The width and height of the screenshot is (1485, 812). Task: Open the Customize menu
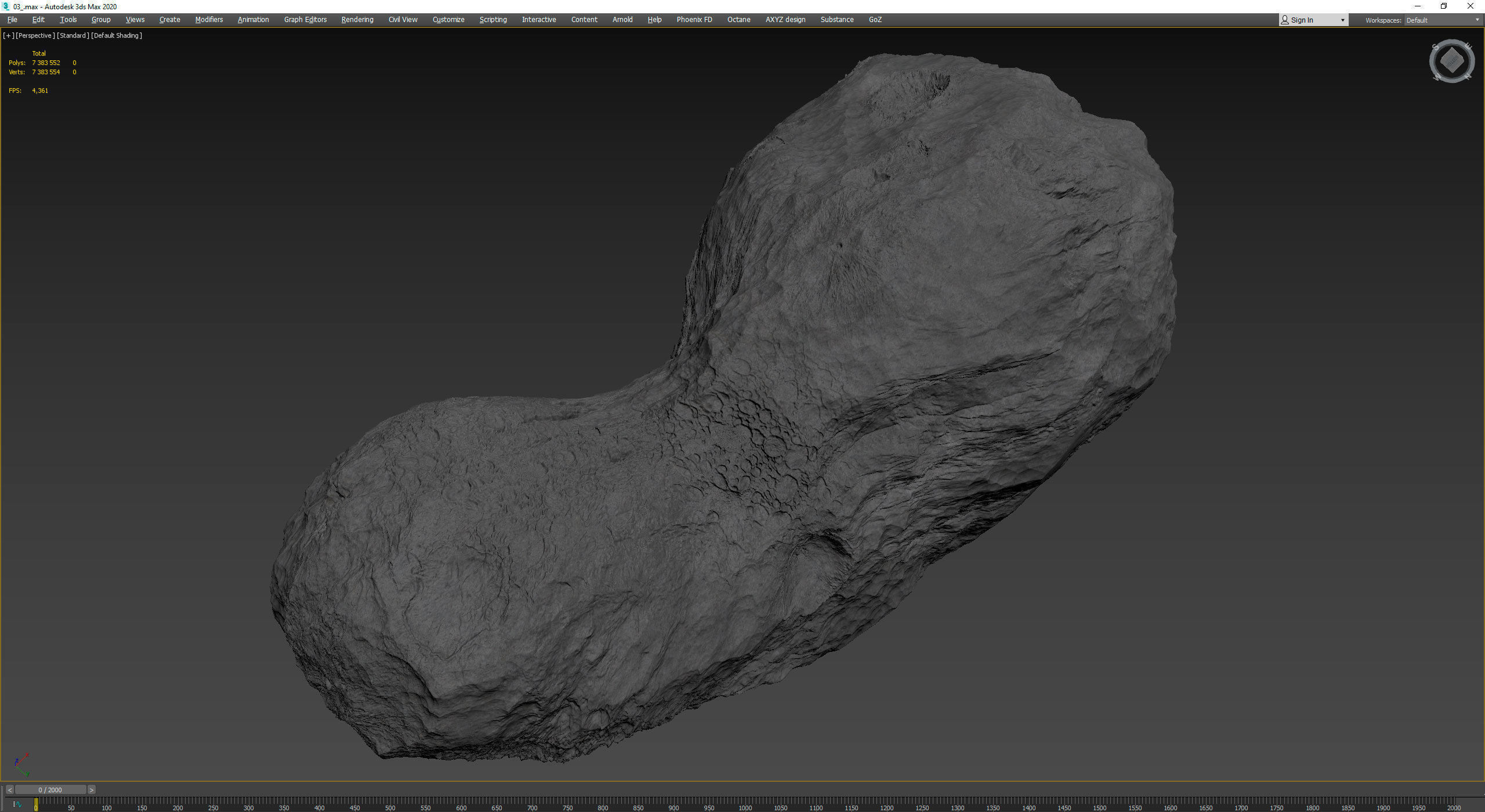(448, 20)
